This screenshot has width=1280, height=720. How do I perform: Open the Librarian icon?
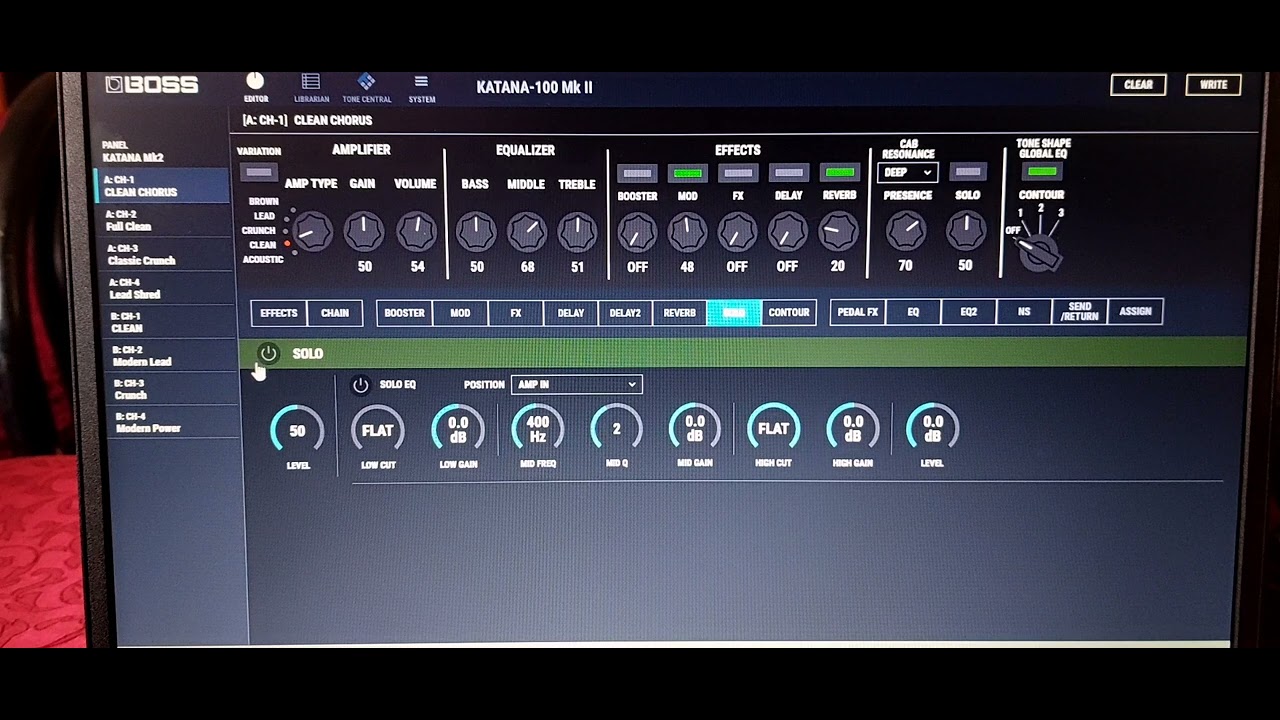311,83
